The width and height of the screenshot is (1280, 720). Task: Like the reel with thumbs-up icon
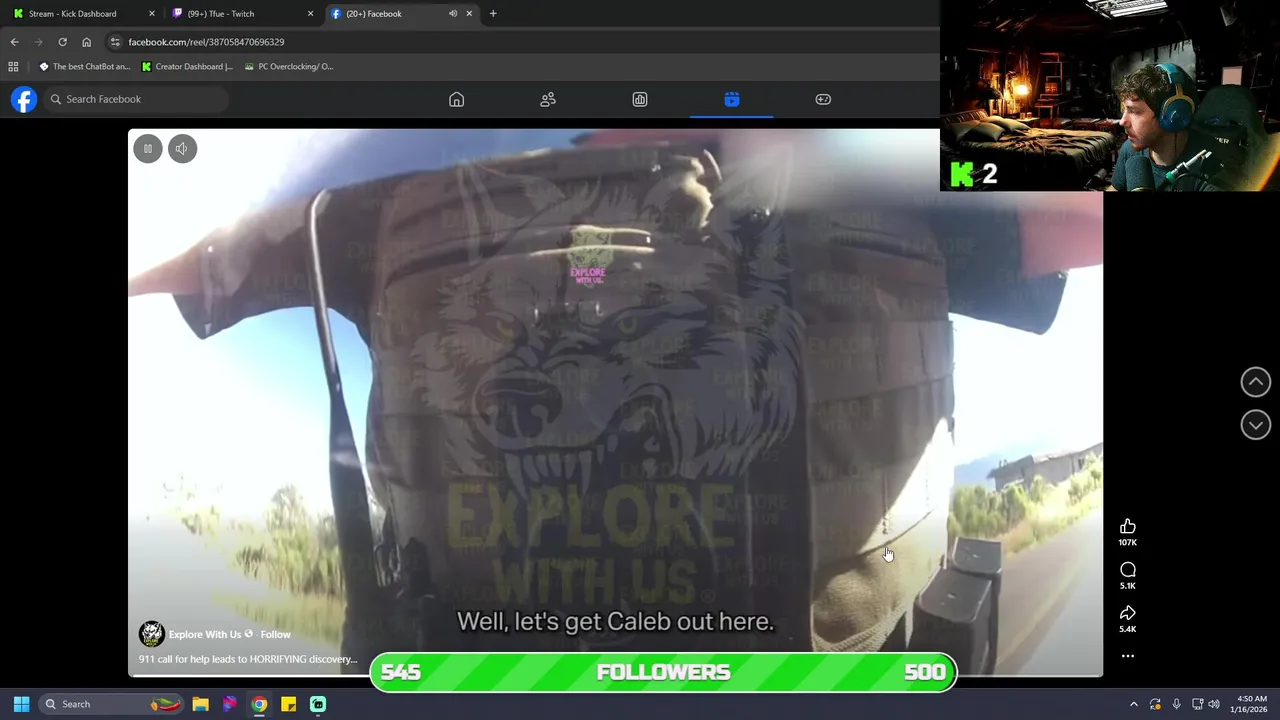[1128, 527]
